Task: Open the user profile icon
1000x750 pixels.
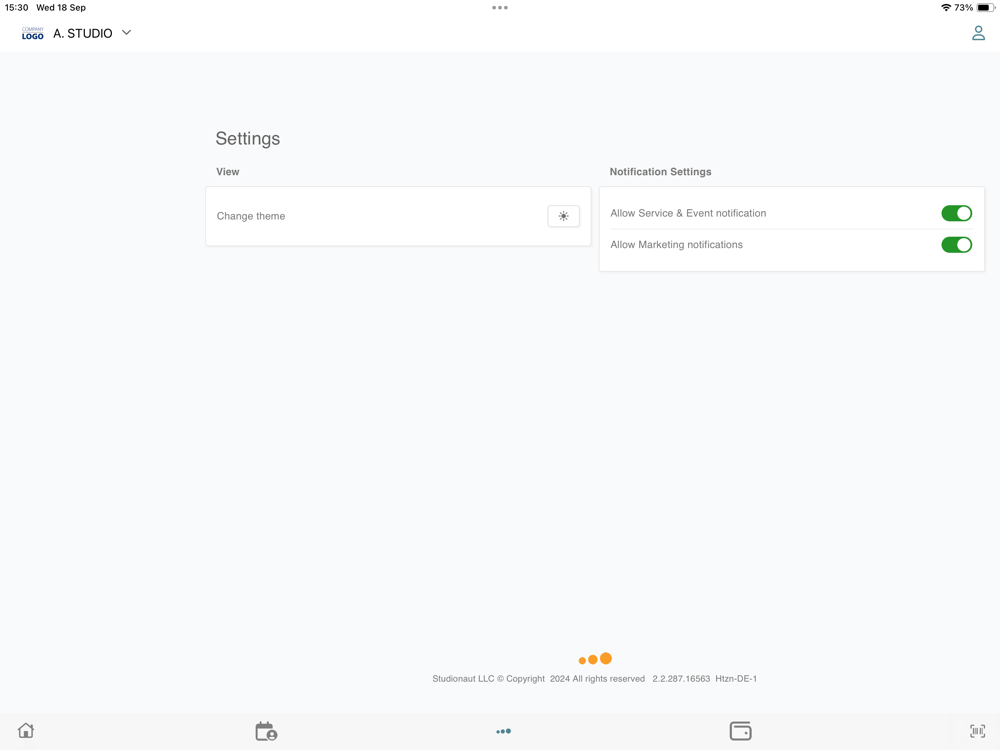Action: coord(978,33)
